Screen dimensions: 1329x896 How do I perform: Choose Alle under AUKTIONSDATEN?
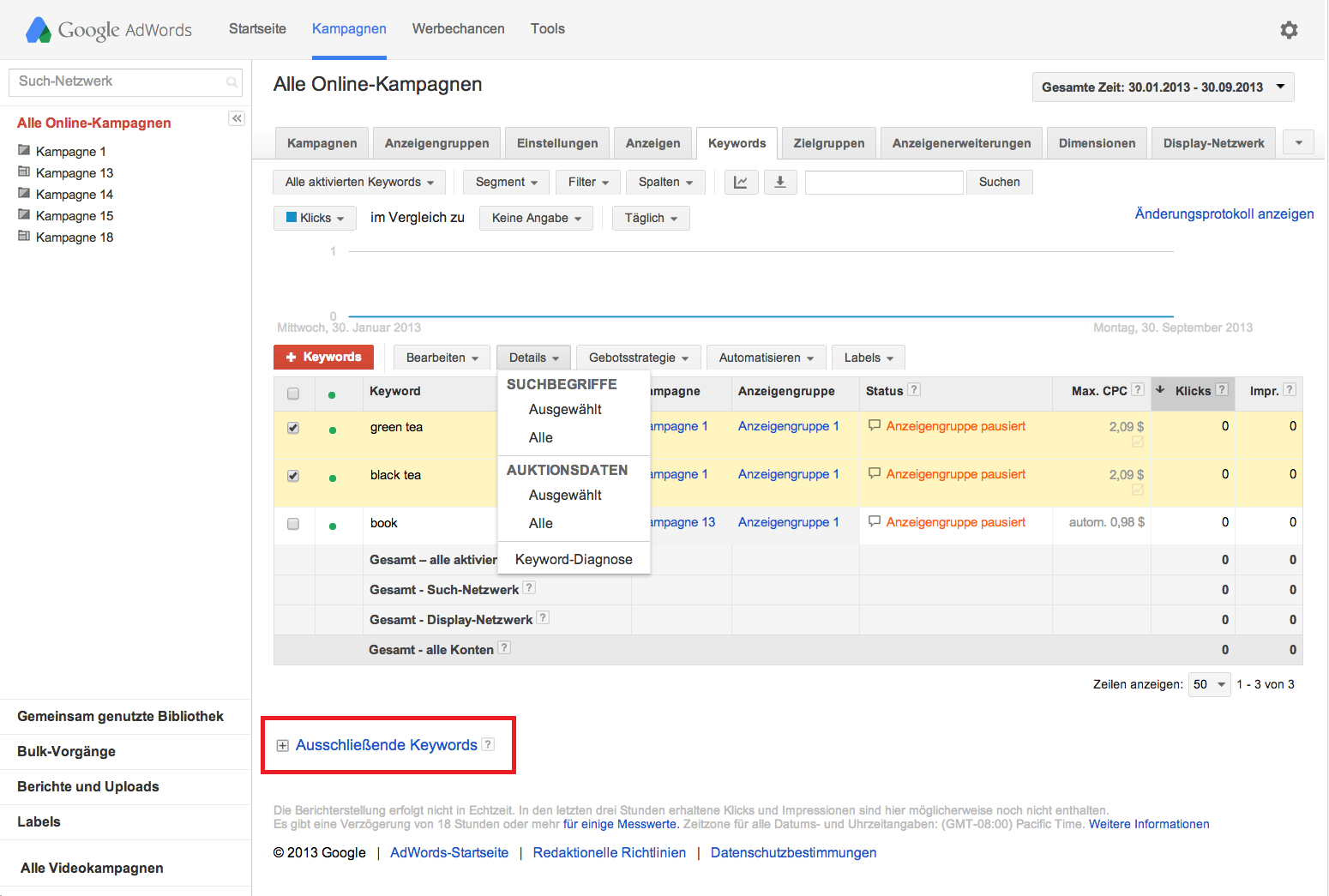[x=541, y=523]
